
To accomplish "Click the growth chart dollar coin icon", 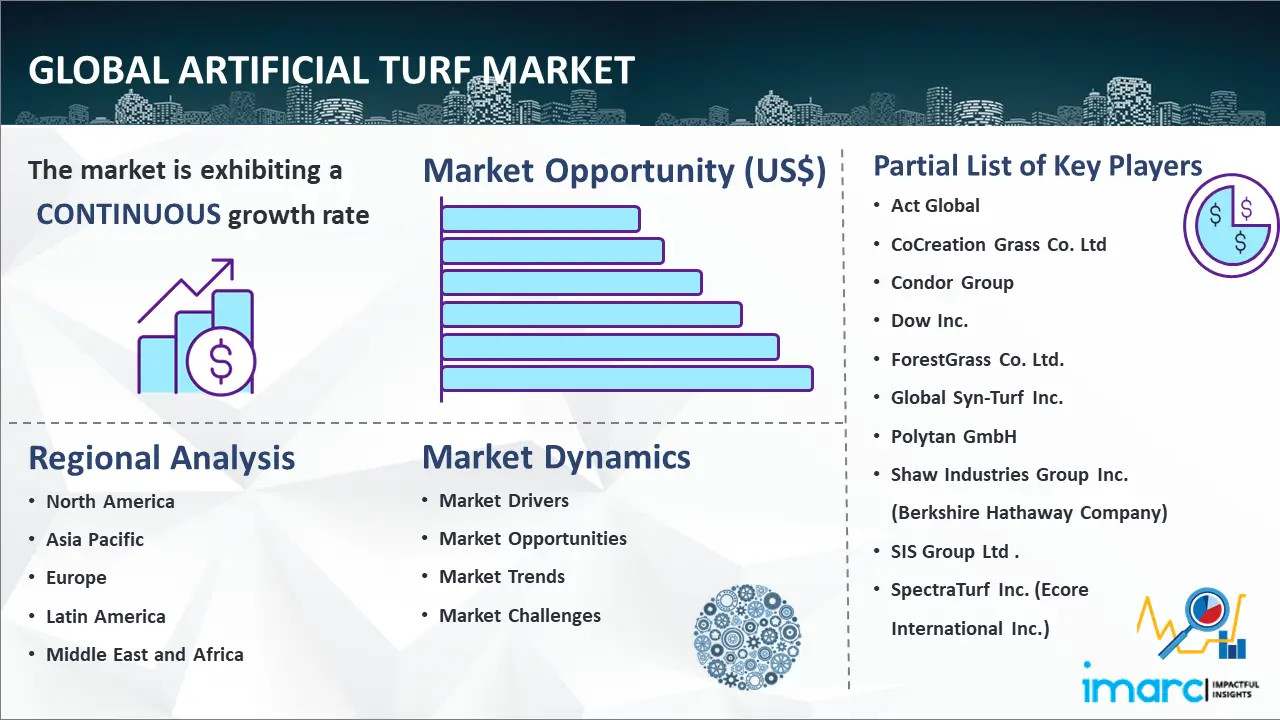I will coord(197,327).
